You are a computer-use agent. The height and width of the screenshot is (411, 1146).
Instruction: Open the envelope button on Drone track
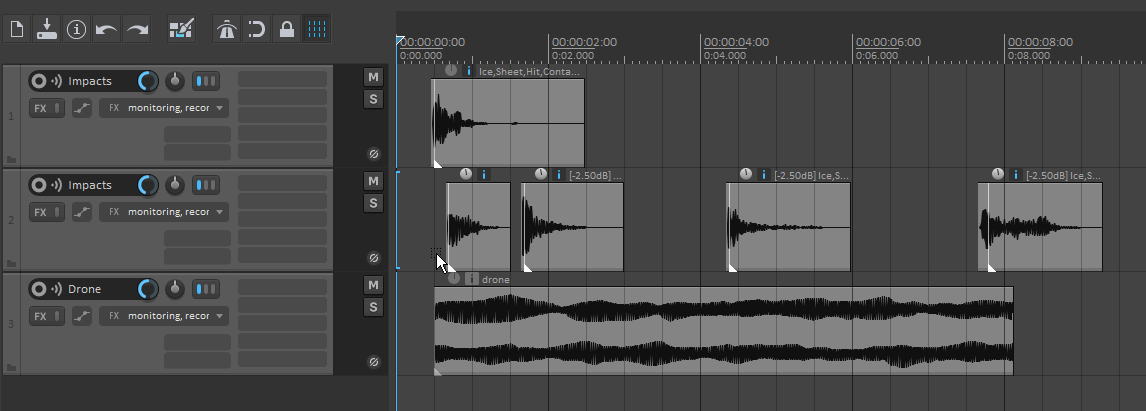[x=82, y=316]
